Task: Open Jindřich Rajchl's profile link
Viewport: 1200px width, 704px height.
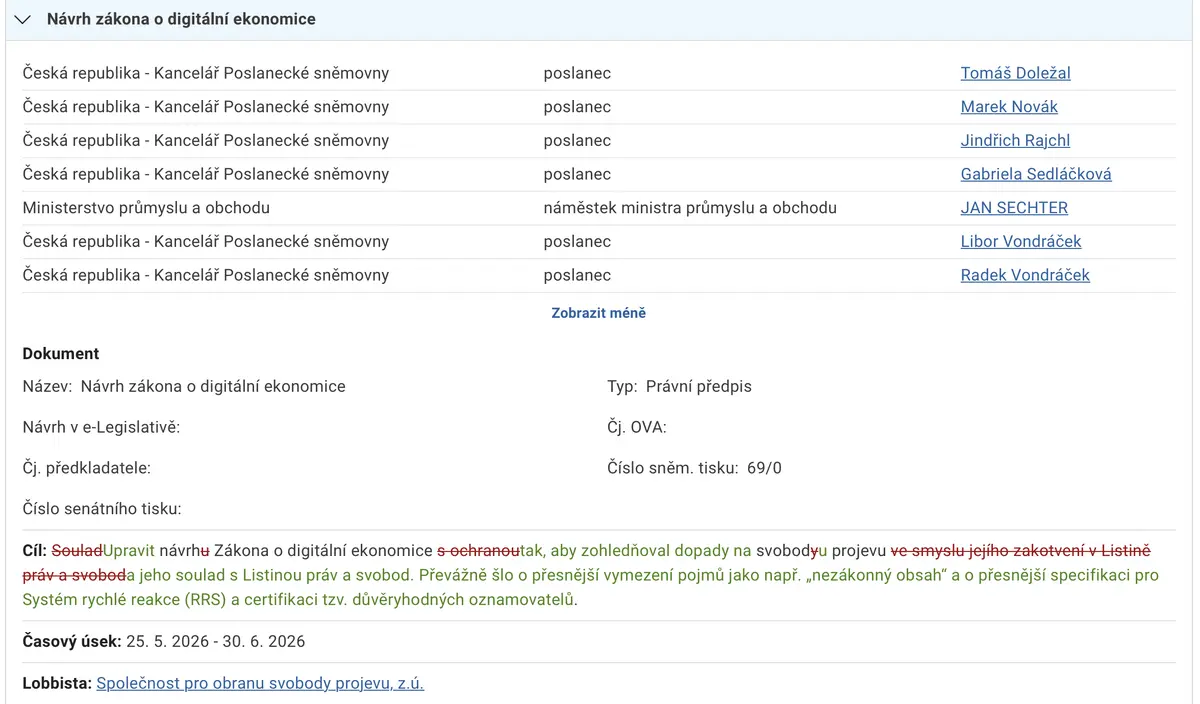Action: (x=1015, y=141)
